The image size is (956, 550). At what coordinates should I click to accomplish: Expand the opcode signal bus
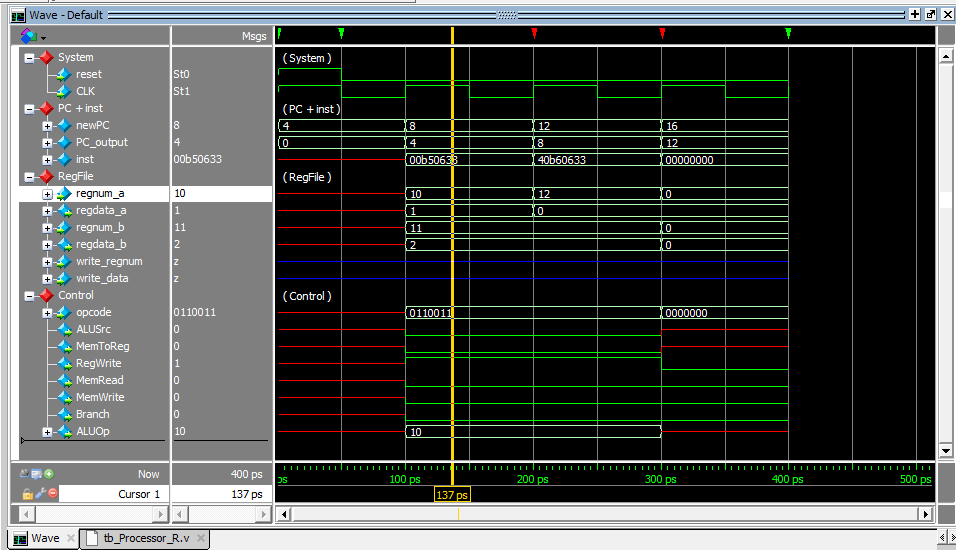pyautogui.click(x=47, y=313)
